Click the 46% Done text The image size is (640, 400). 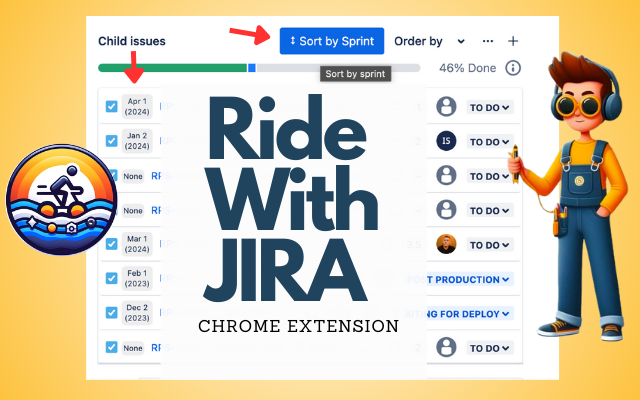coord(468,68)
